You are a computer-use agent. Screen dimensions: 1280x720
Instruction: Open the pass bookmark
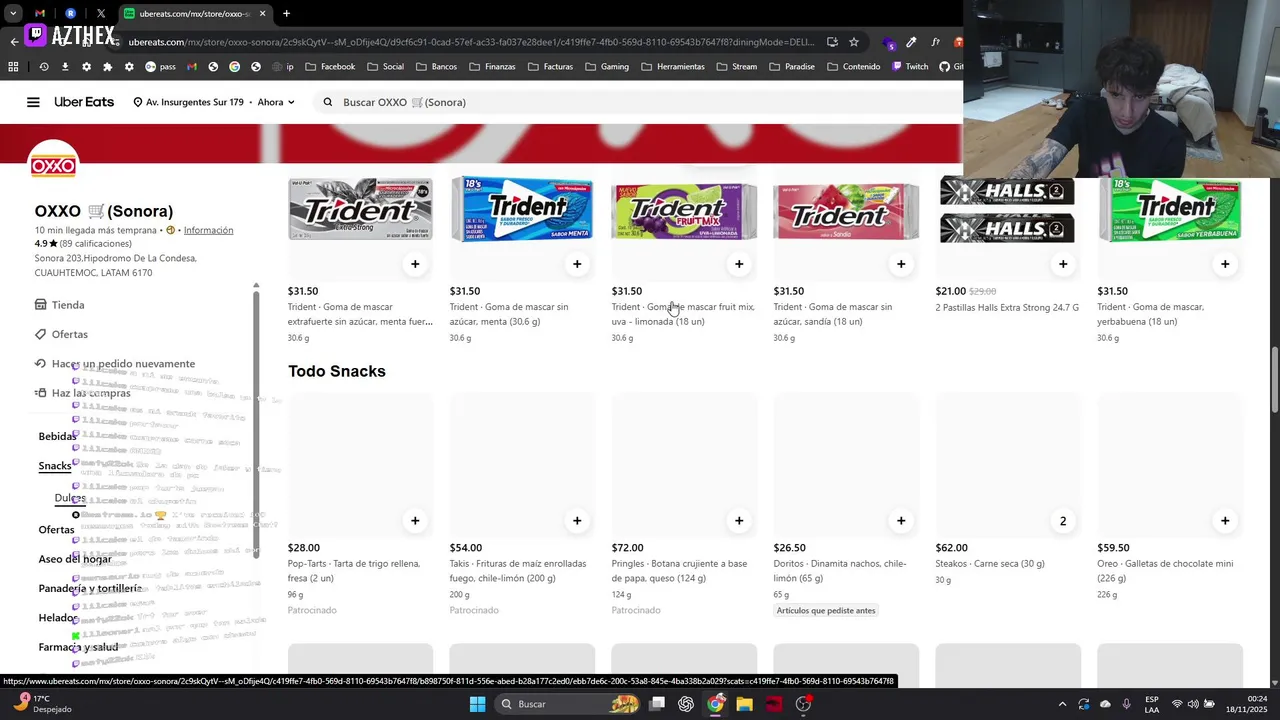coord(160,67)
